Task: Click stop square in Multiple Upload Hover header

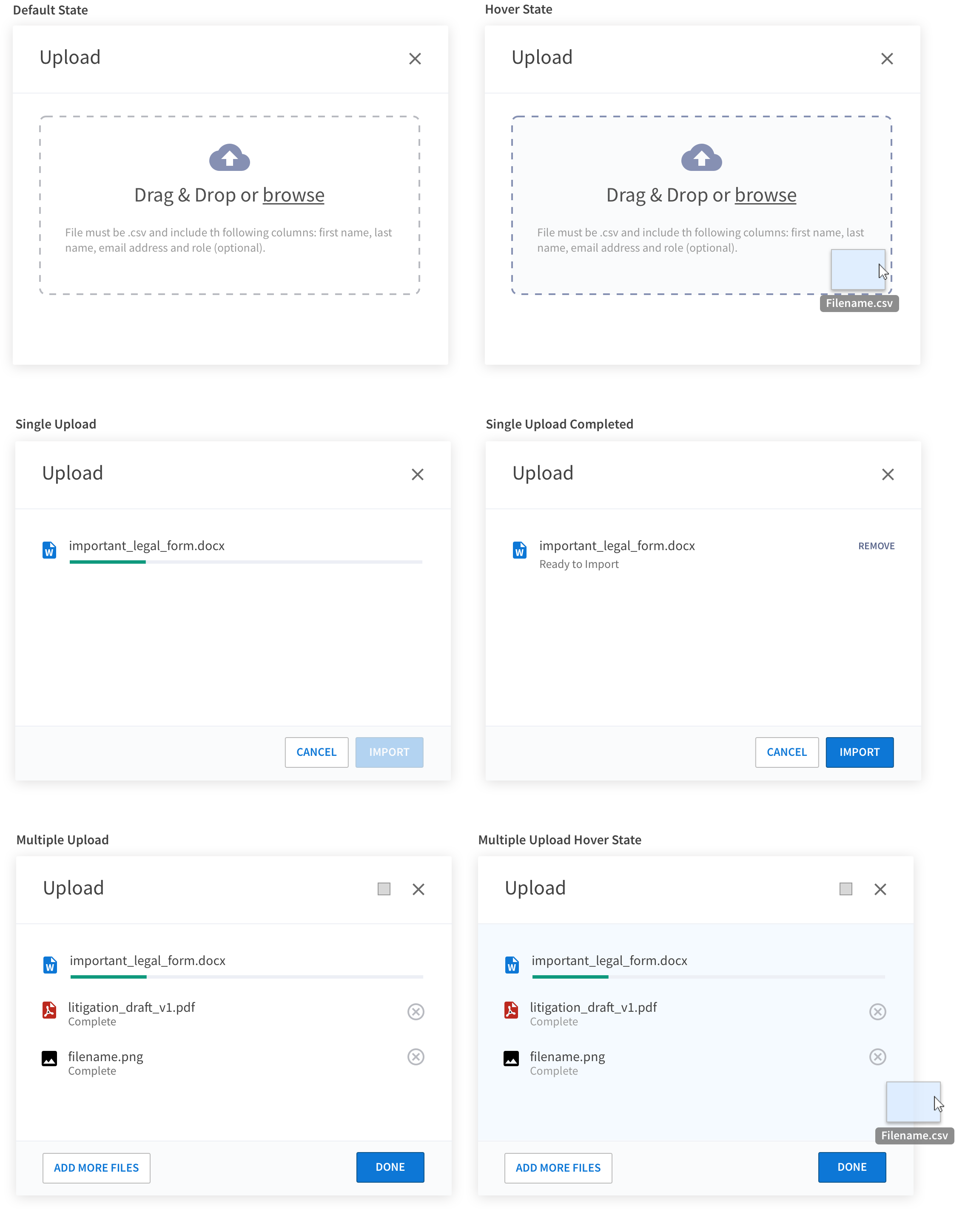Action: pyautogui.click(x=846, y=889)
